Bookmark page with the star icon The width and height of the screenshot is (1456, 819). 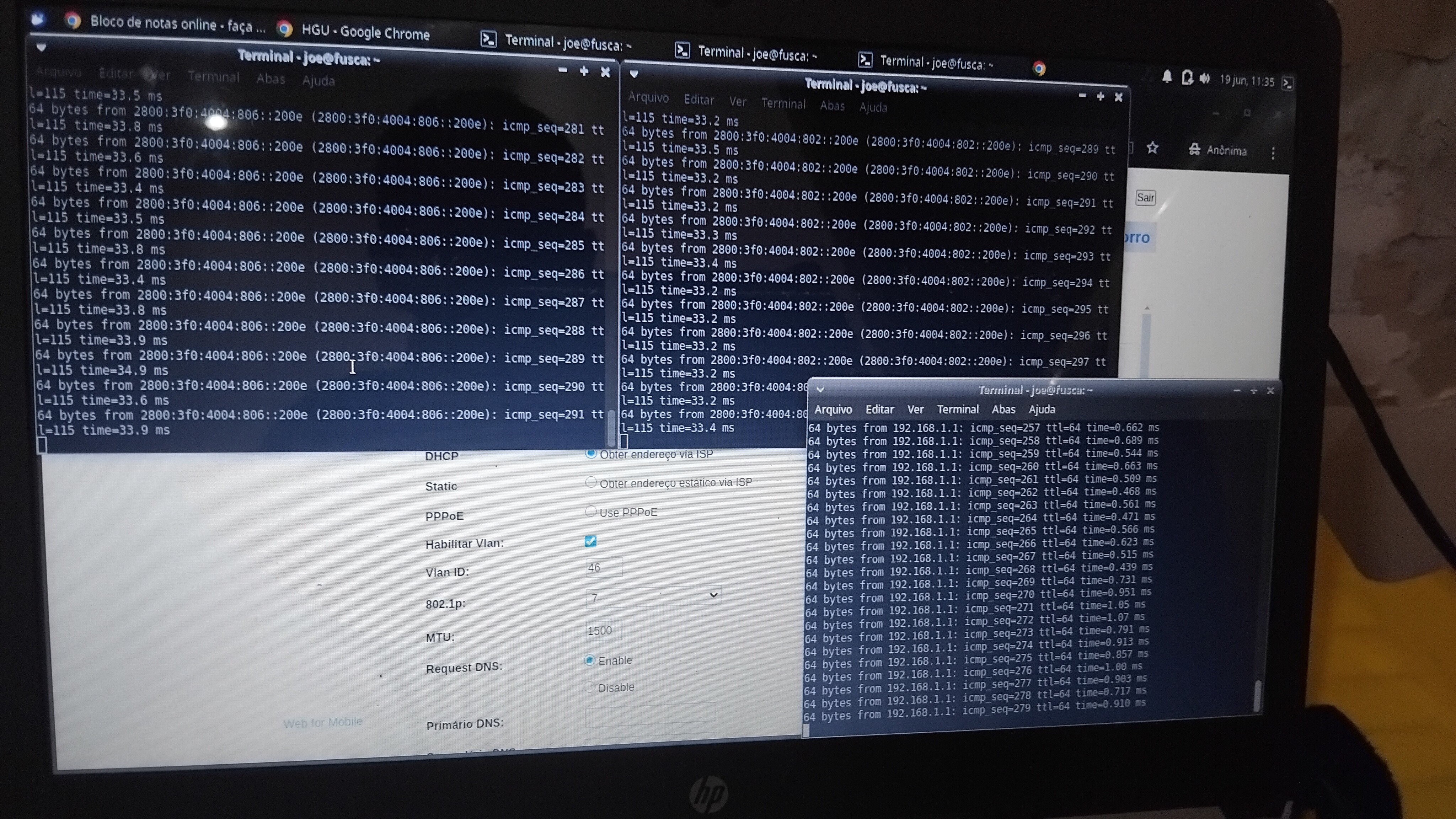(x=1152, y=148)
